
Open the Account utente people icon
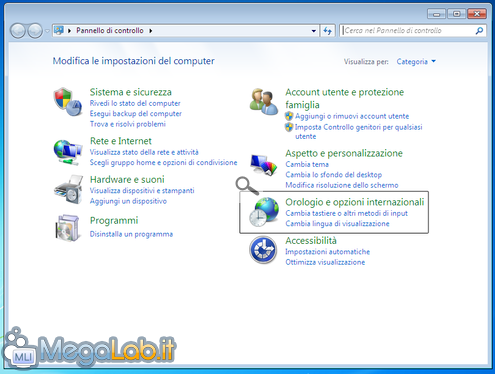click(x=264, y=102)
